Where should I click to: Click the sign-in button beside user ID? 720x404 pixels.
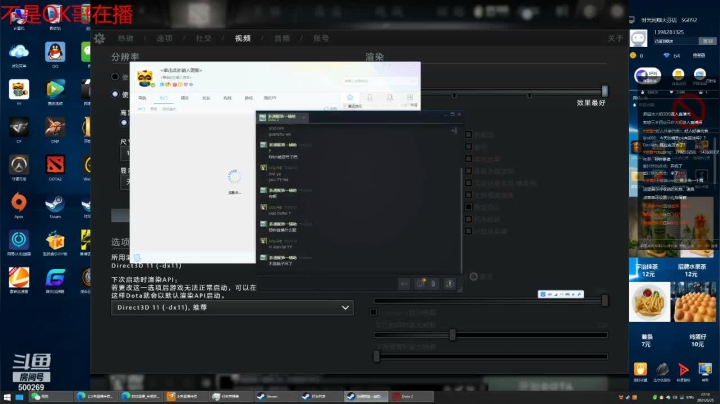(x=707, y=41)
